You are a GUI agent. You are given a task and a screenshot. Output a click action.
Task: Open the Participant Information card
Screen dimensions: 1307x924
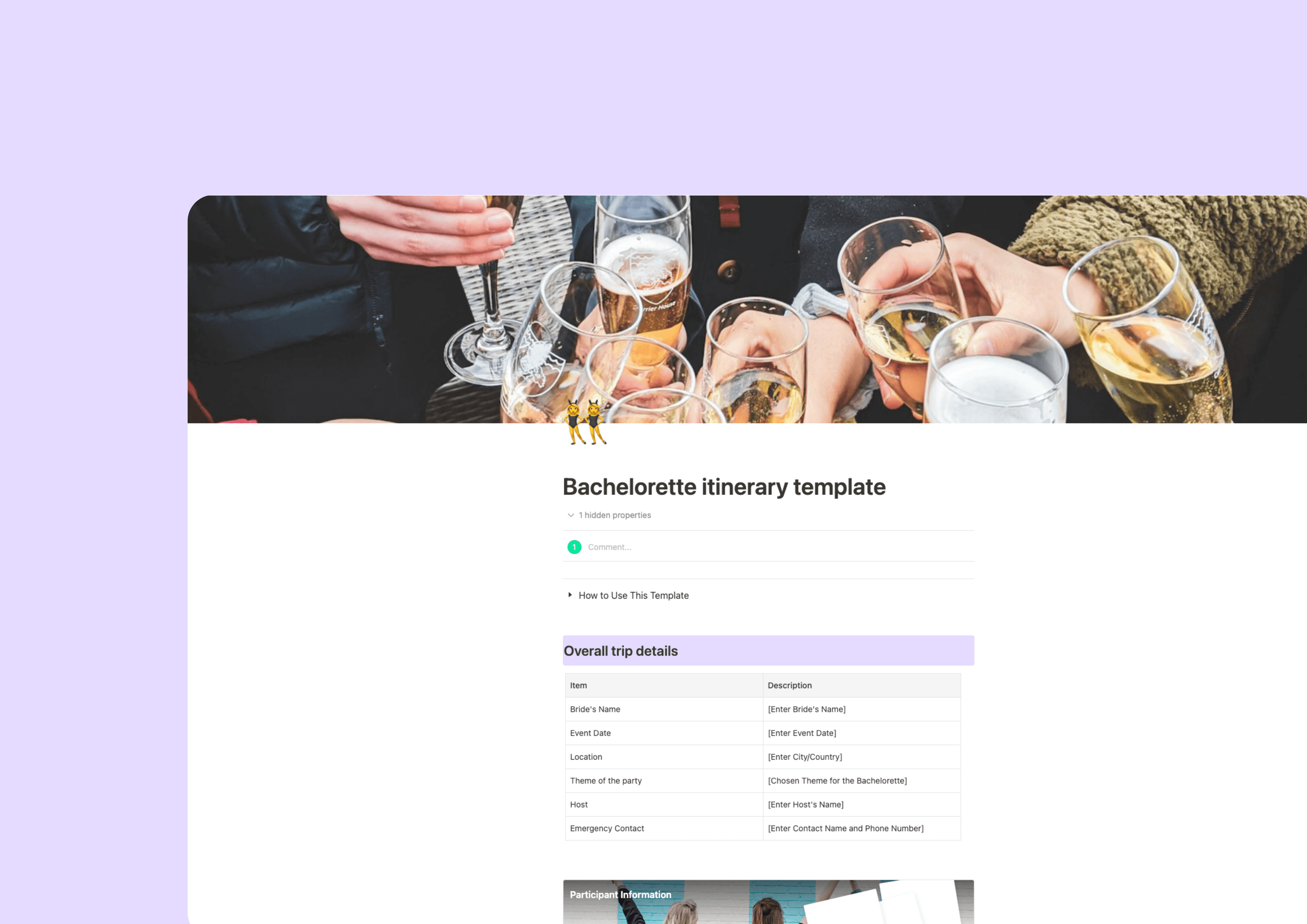click(768, 902)
